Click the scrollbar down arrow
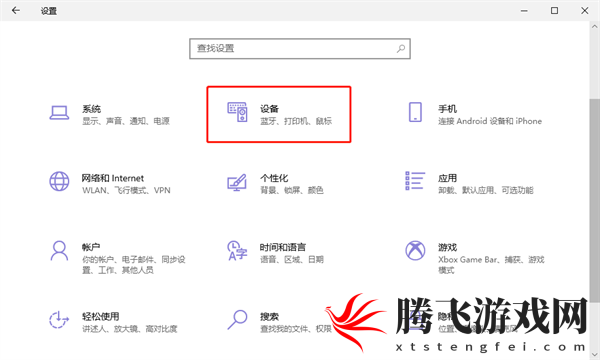The width and height of the screenshot is (600, 360). 594,354
